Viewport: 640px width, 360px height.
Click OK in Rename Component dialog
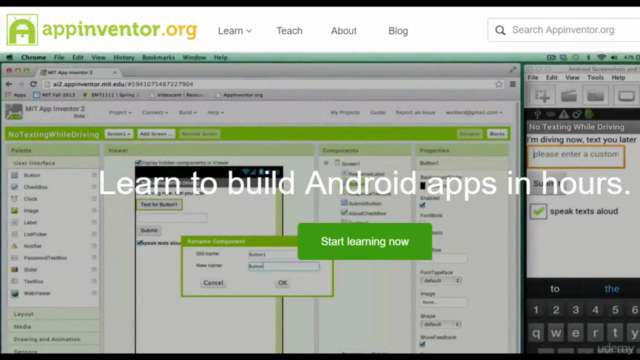point(282,283)
